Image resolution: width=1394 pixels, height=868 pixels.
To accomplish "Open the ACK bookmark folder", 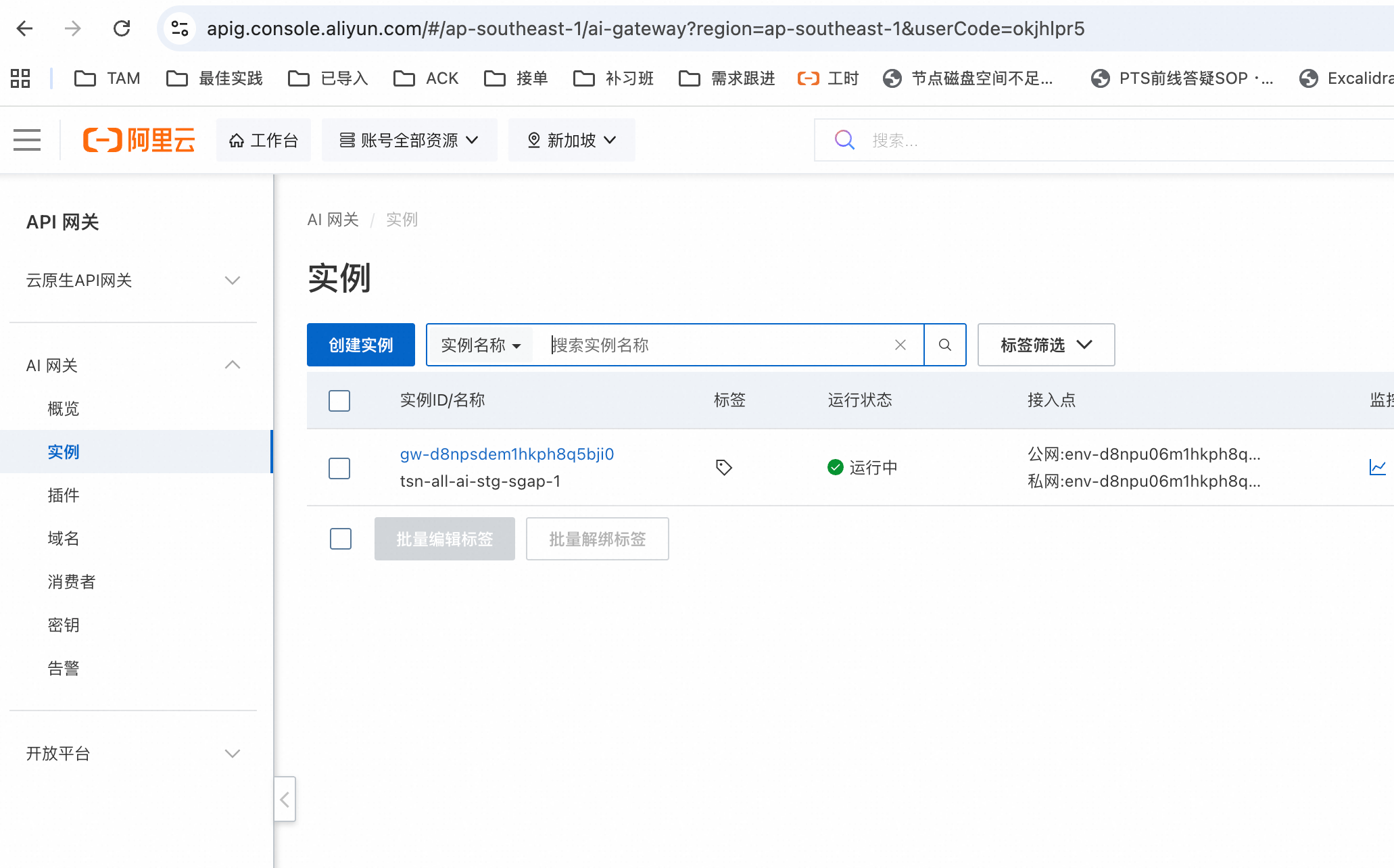I will (x=426, y=78).
